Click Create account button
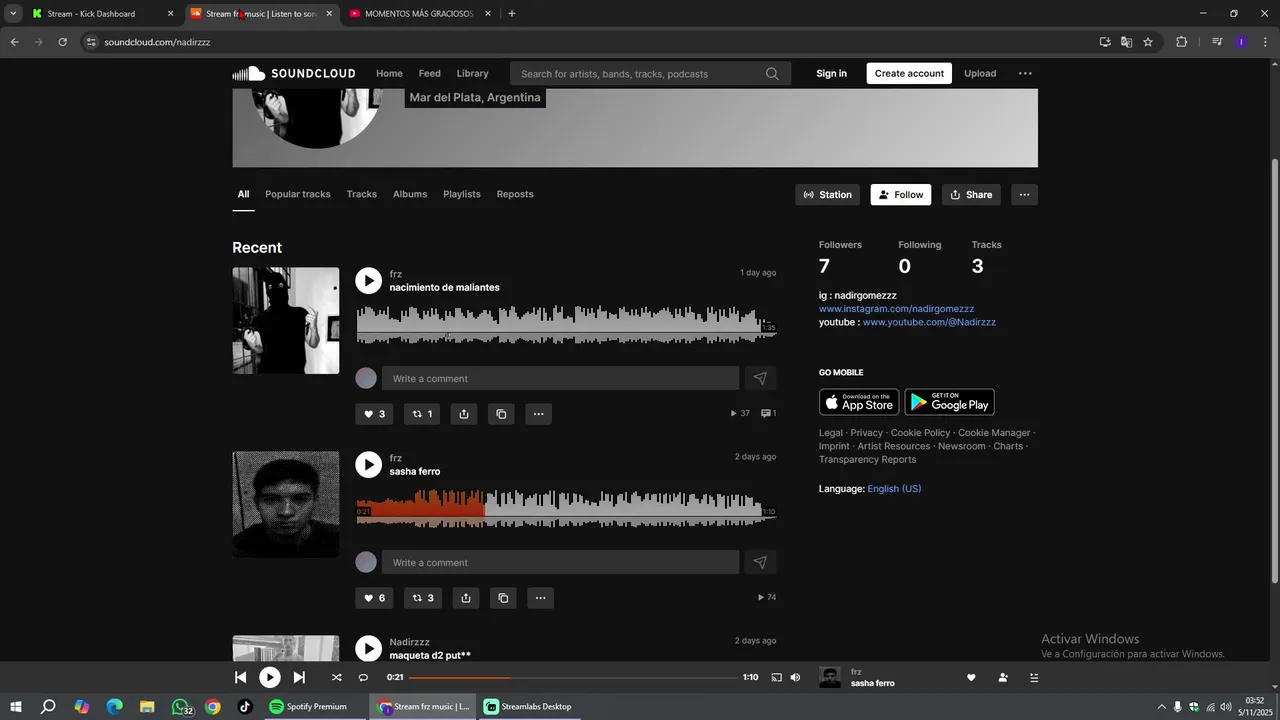This screenshot has height=720, width=1280. 909,73
